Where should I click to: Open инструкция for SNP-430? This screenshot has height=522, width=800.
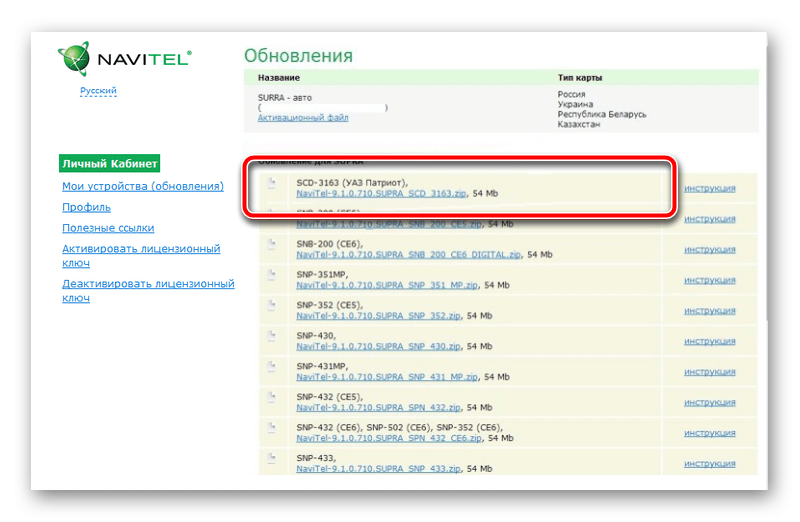coord(710,341)
